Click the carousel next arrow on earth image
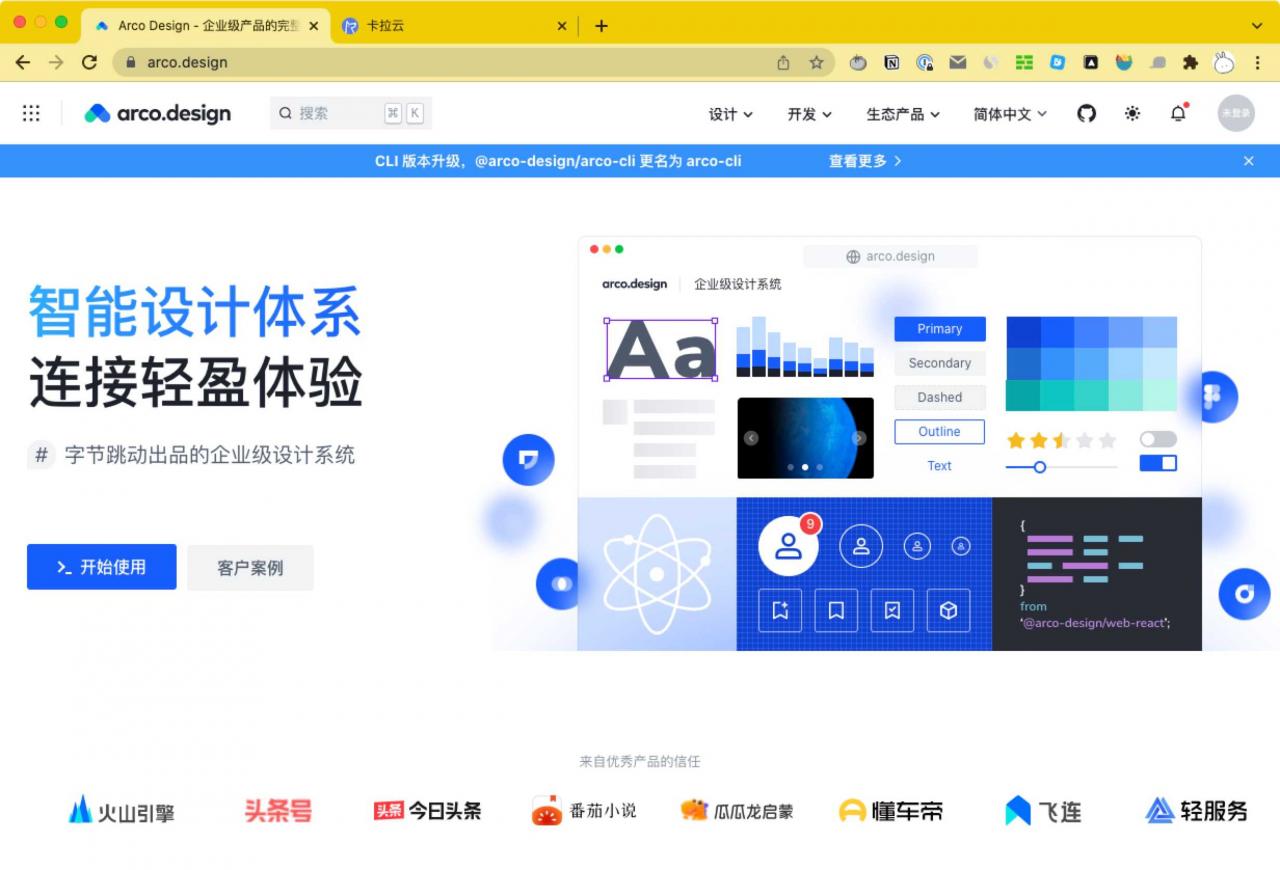This screenshot has height=870, width=1280. pos(859,438)
